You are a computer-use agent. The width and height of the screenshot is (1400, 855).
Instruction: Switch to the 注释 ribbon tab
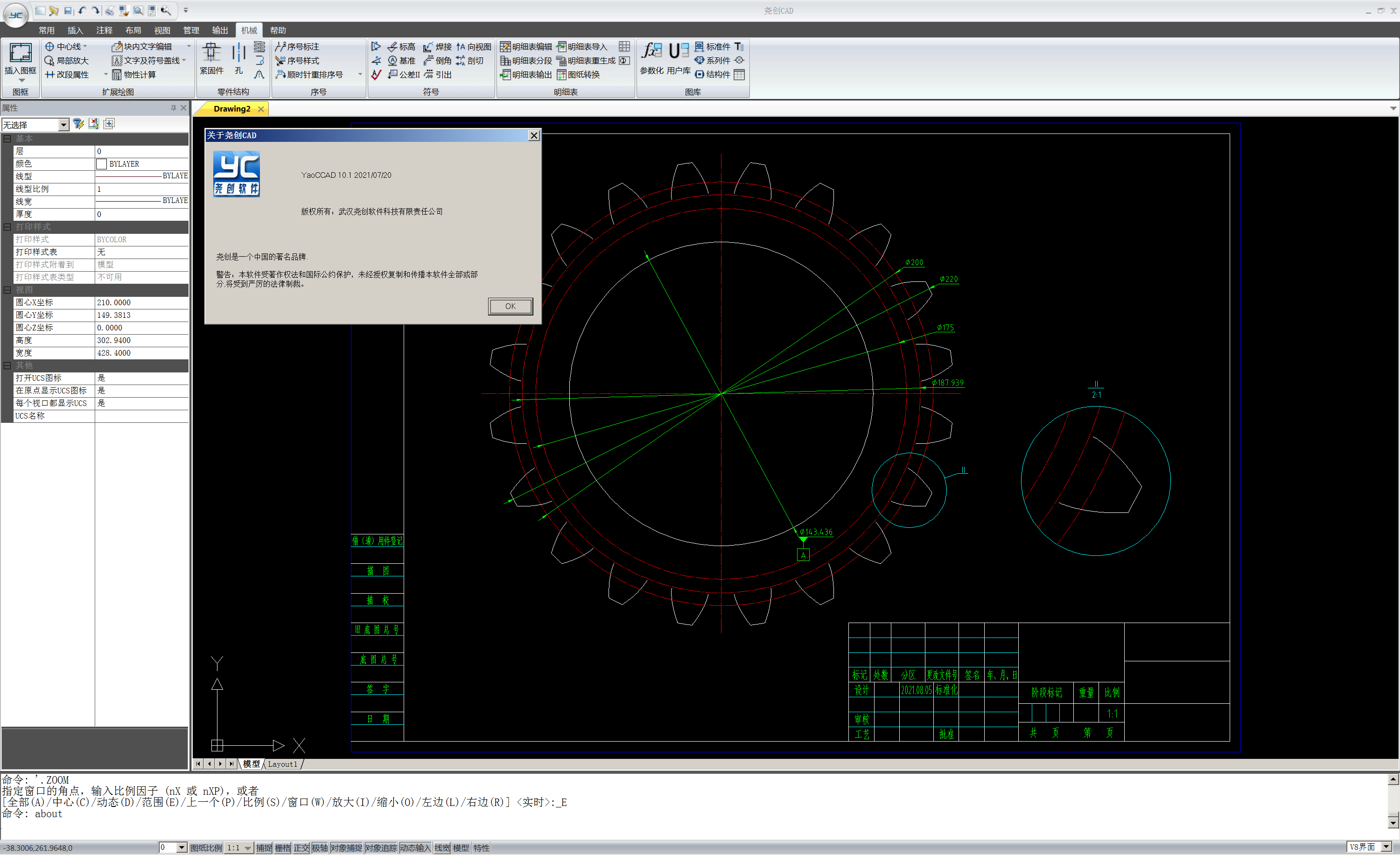coord(104,30)
